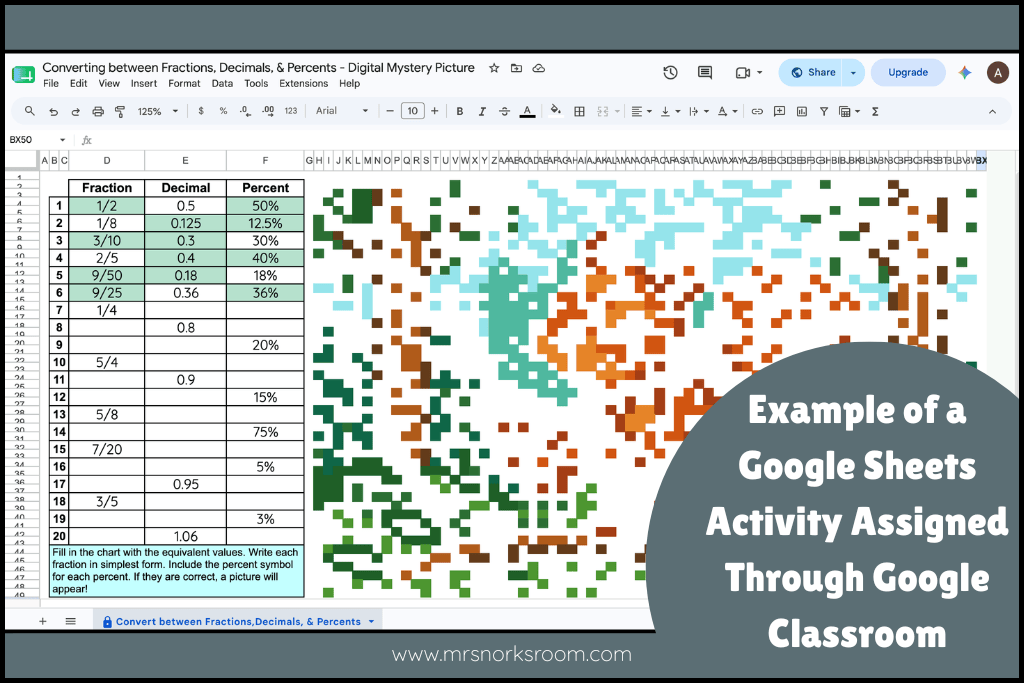Image resolution: width=1024 pixels, height=683 pixels.
Task: Open the Data menu
Action: tap(222, 84)
